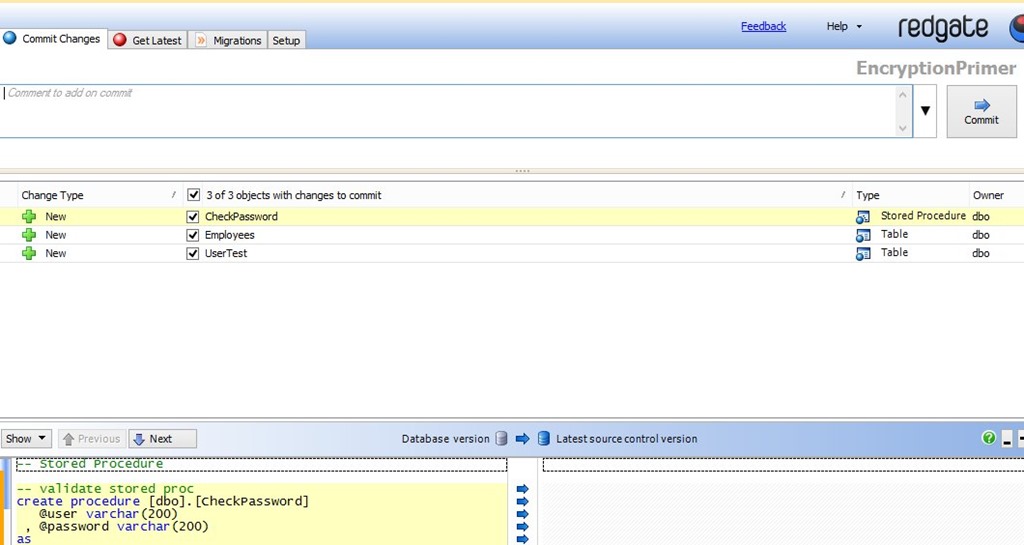
Task: Click the green help question mark icon
Action: point(989,438)
